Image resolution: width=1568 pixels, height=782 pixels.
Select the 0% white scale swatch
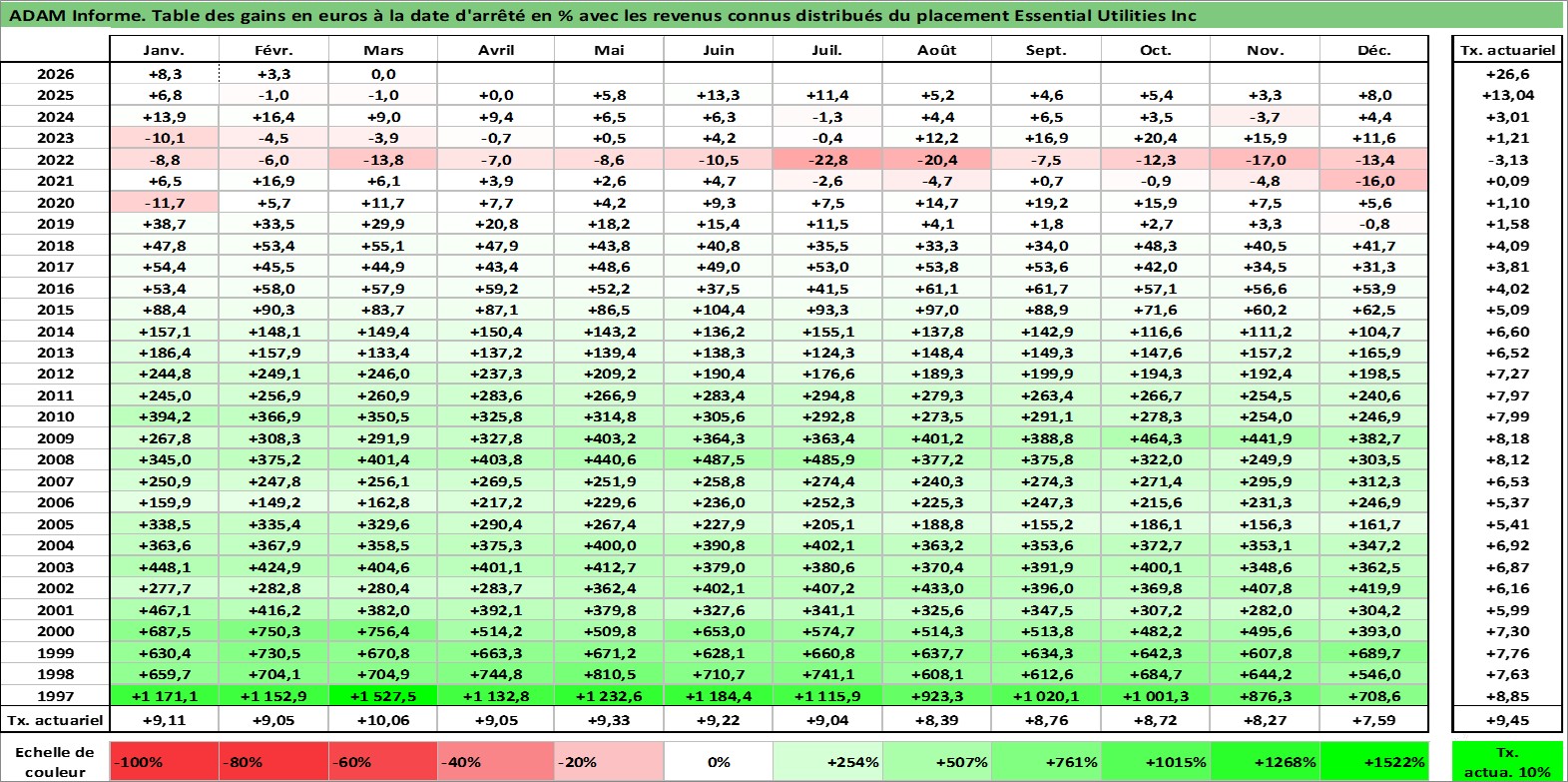719,761
